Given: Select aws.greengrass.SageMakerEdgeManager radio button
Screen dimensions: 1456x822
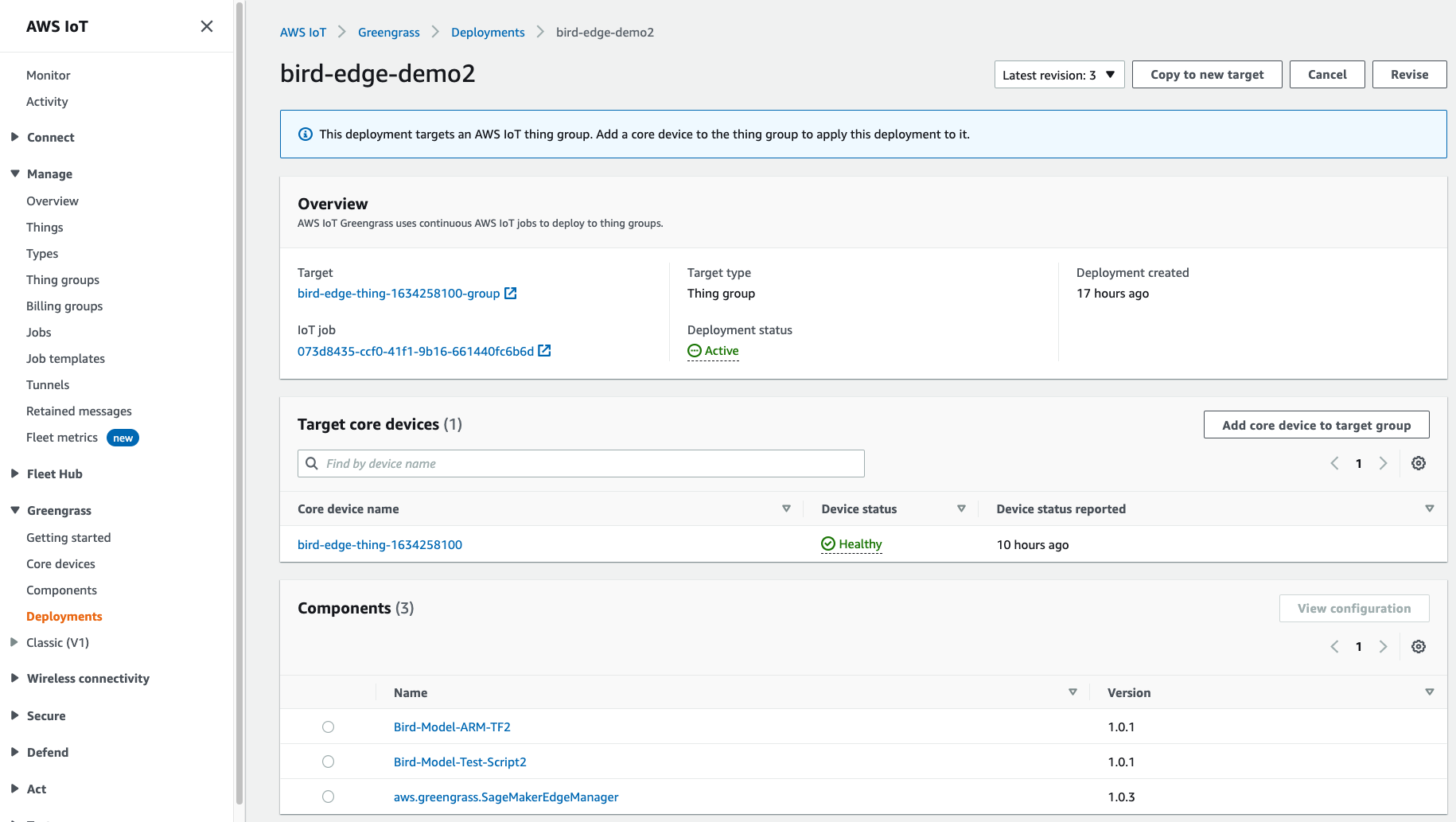Looking at the screenshot, I should [328, 797].
